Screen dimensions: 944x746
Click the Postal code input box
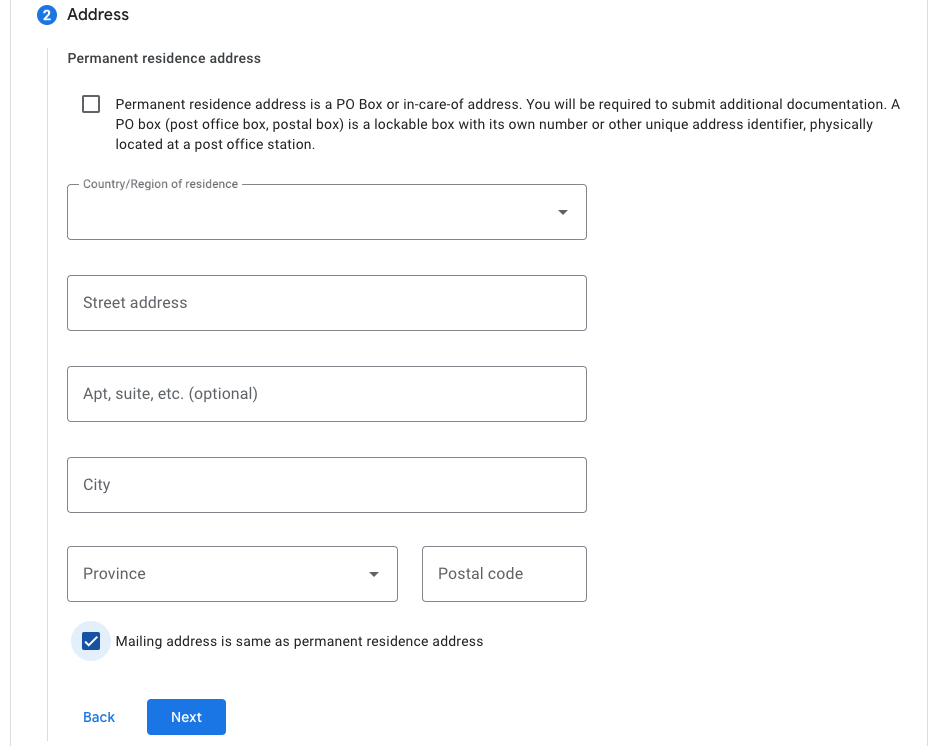pos(505,574)
